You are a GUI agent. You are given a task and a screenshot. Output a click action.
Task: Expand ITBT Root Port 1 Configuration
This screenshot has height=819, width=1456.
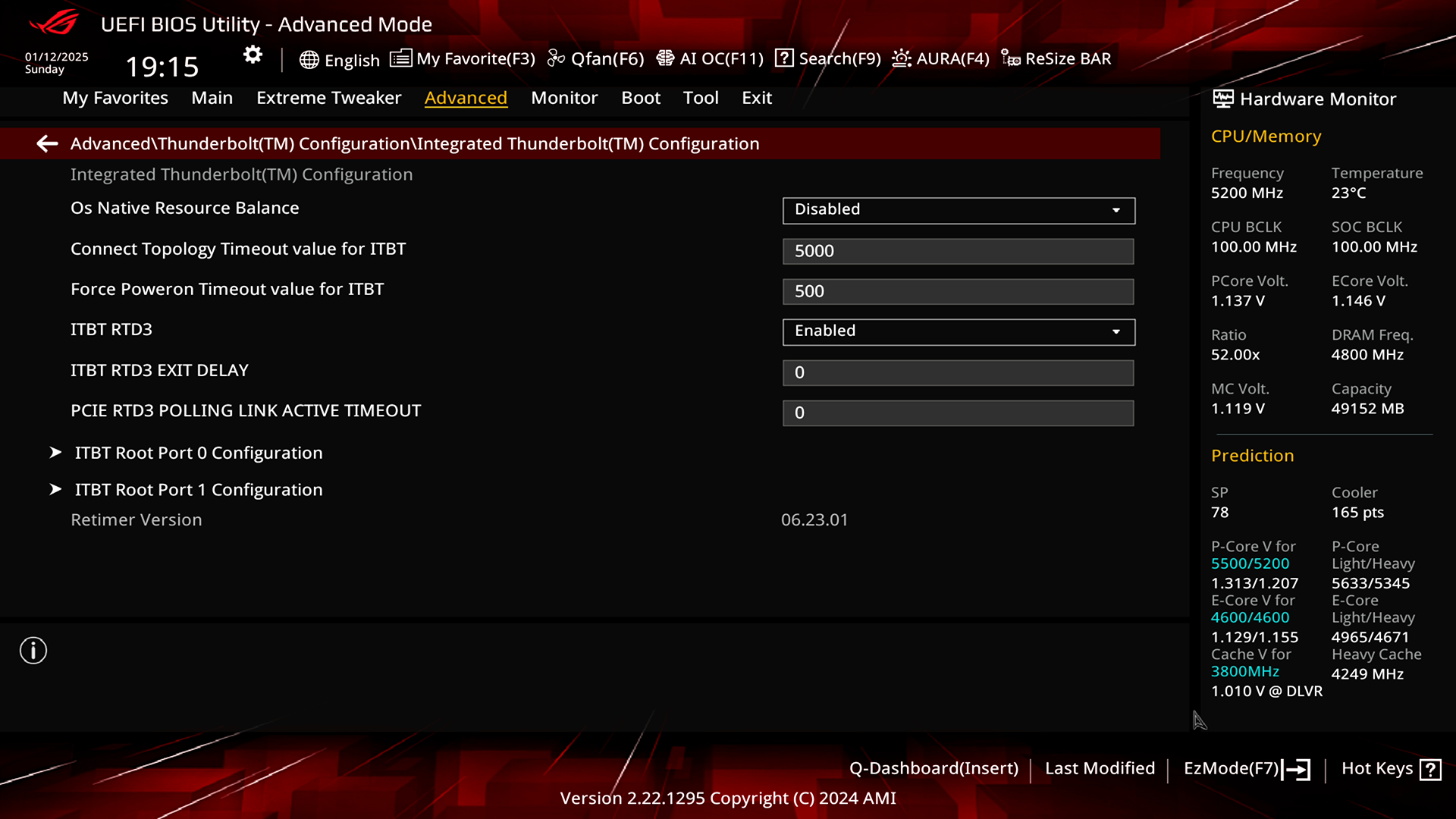[199, 489]
